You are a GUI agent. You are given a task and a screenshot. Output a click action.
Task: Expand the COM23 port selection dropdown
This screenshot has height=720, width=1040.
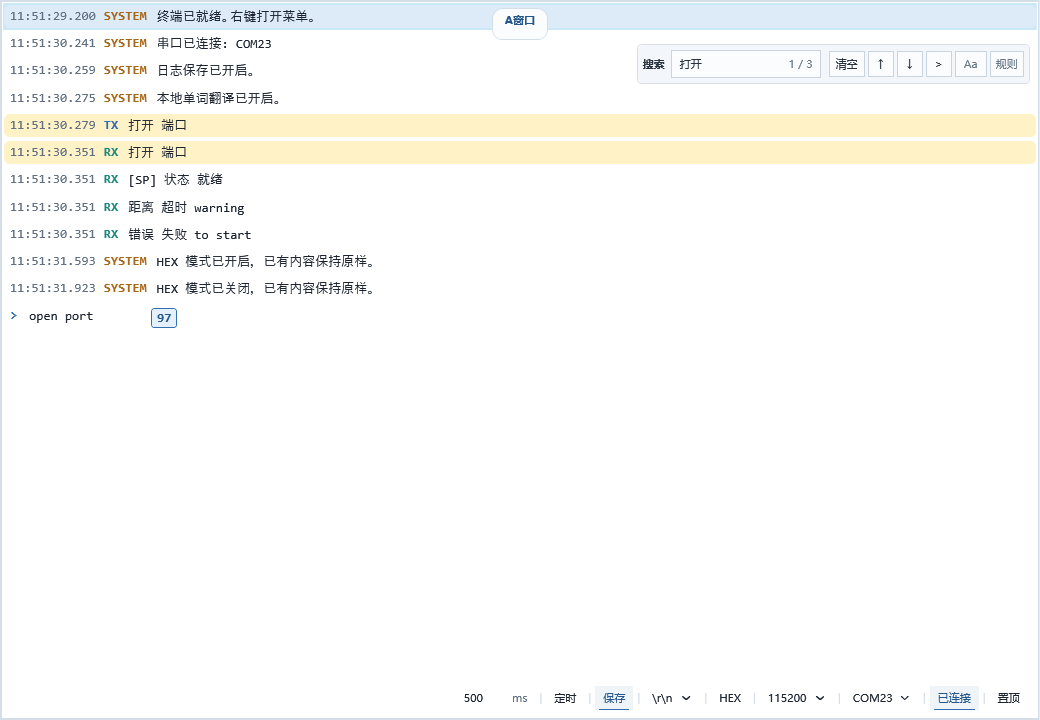coord(881,698)
